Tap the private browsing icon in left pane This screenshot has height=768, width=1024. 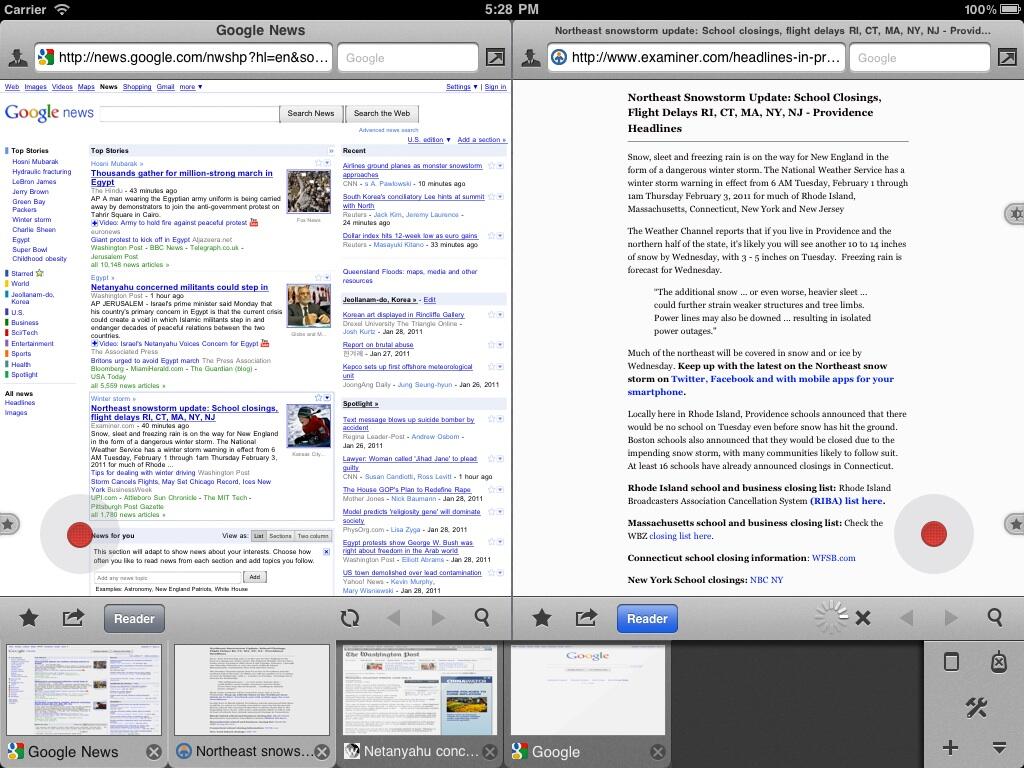(17, 58)
